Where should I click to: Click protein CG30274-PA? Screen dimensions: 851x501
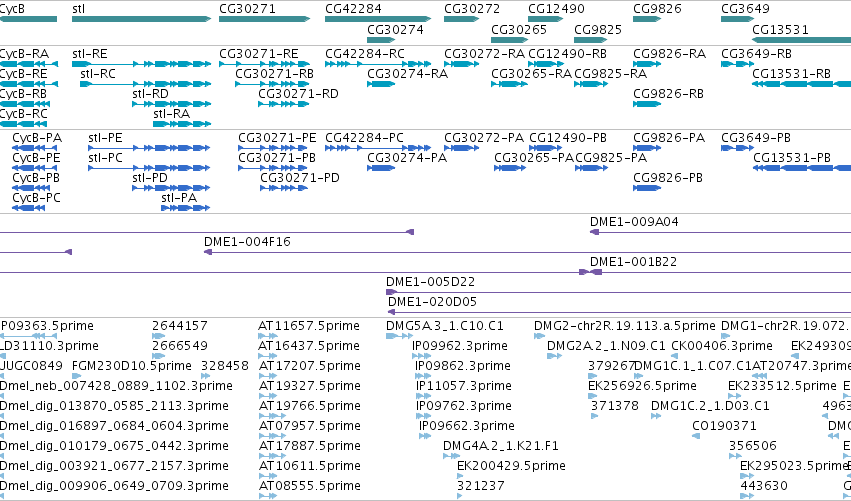point(381,168)
